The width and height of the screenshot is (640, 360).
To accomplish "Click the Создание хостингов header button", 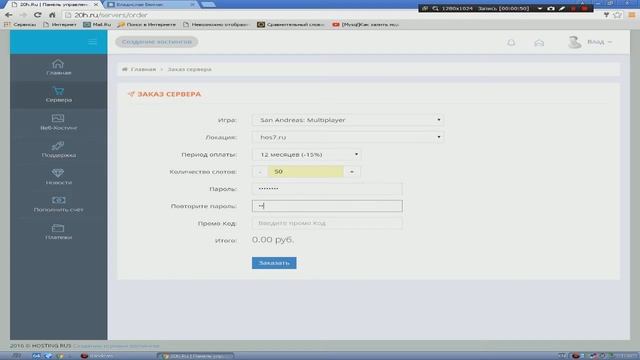I will 157,42.
